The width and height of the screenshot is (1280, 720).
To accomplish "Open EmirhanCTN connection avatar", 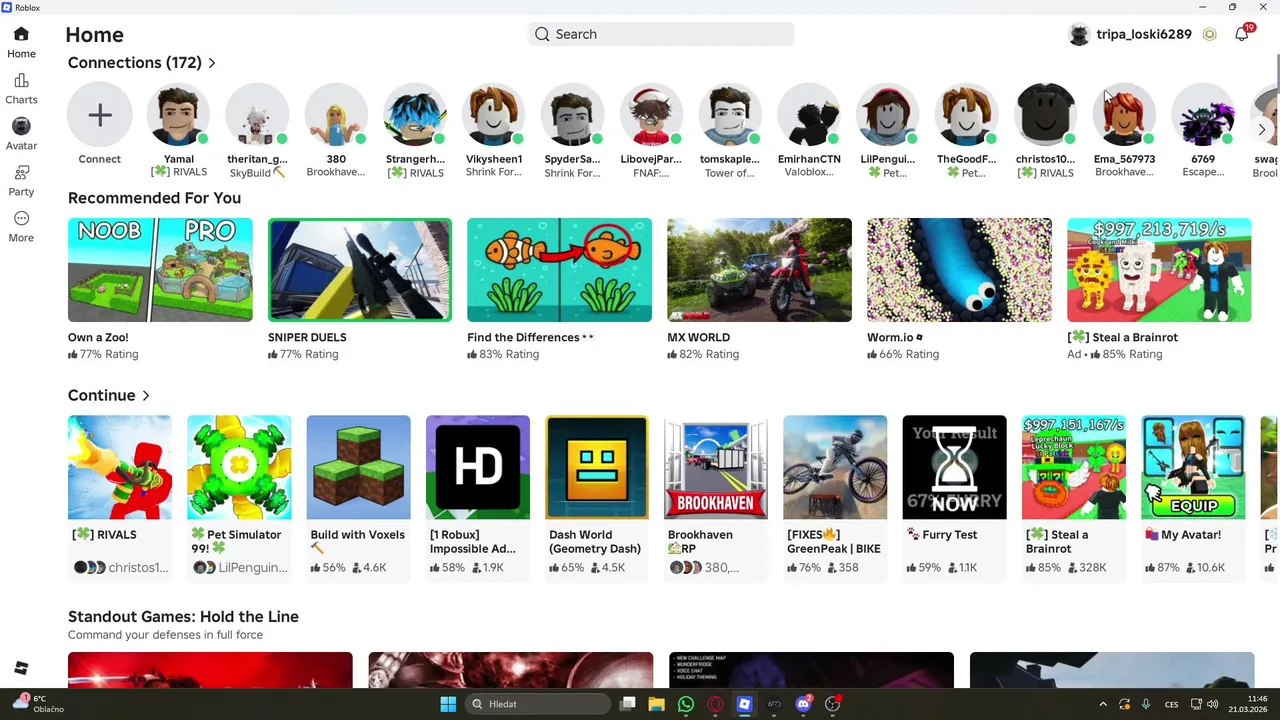I will point(809,115).
